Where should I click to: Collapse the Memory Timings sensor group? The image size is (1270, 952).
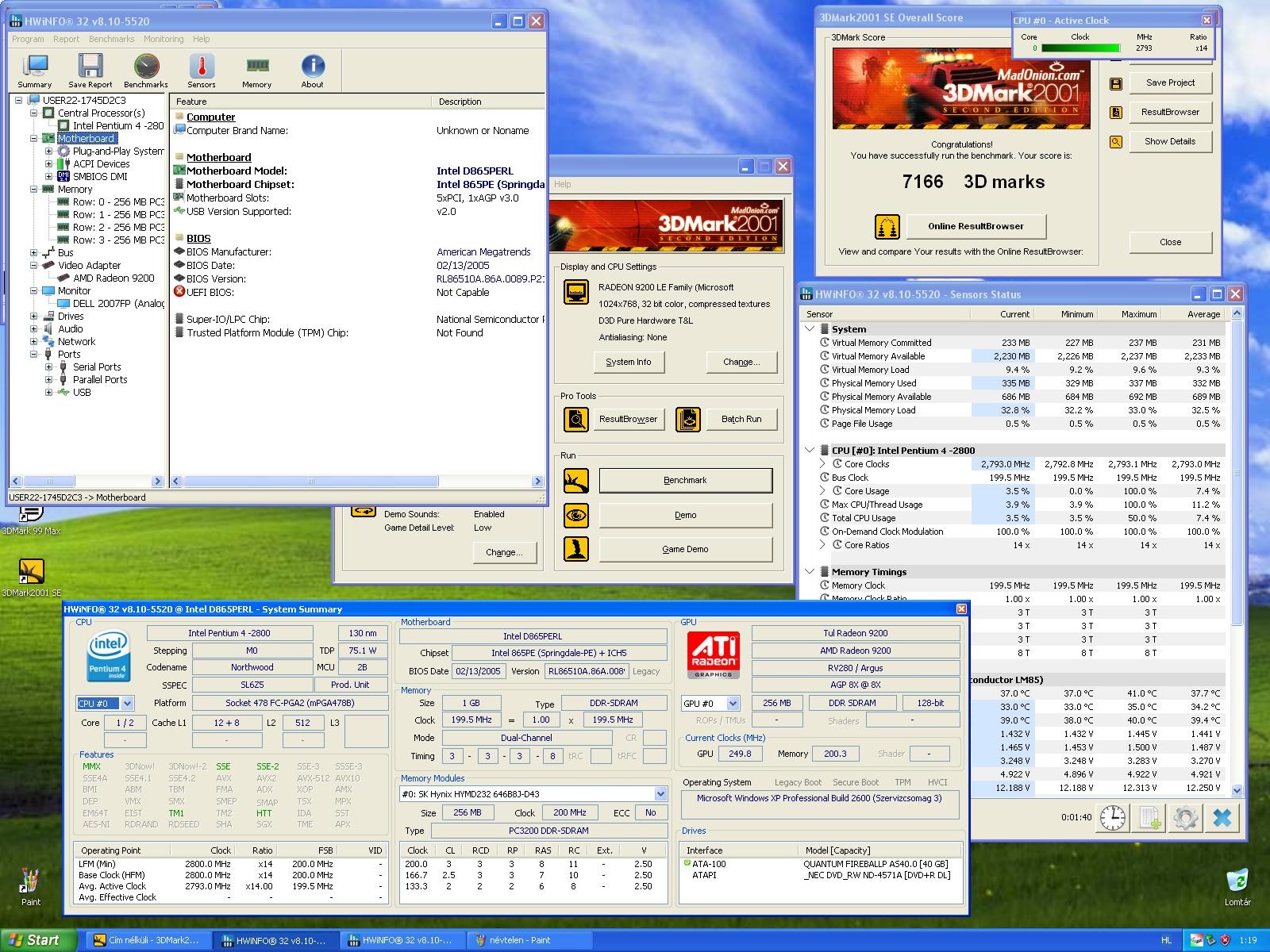click(810, 572)
